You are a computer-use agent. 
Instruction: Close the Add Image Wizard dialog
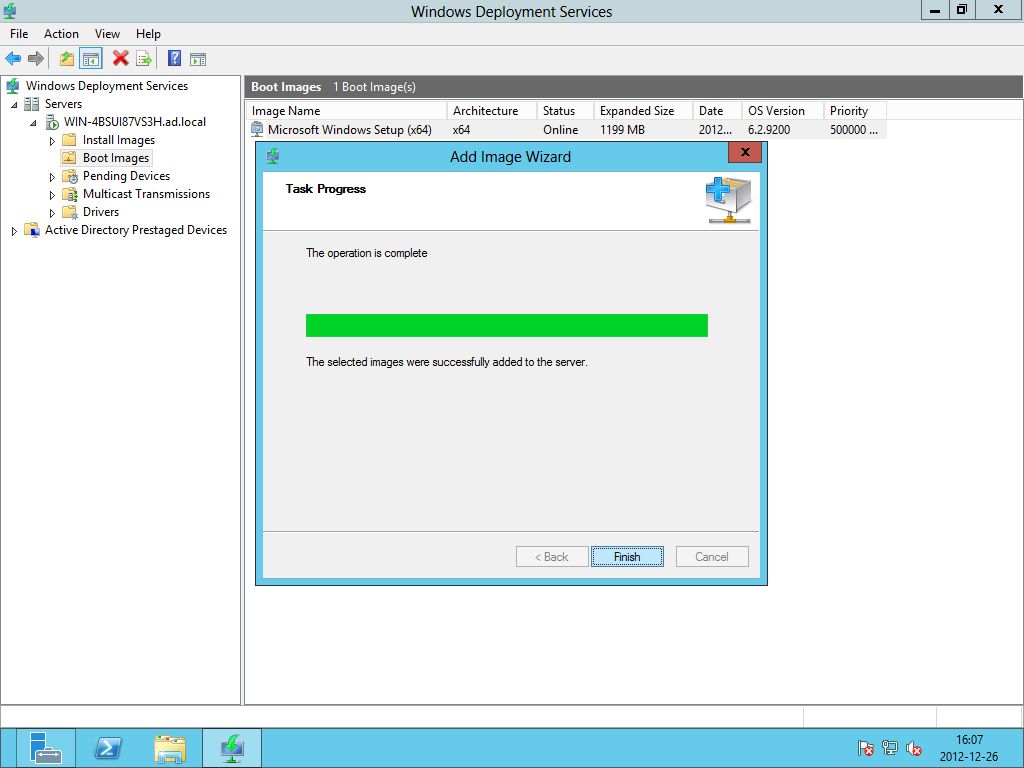744,152
